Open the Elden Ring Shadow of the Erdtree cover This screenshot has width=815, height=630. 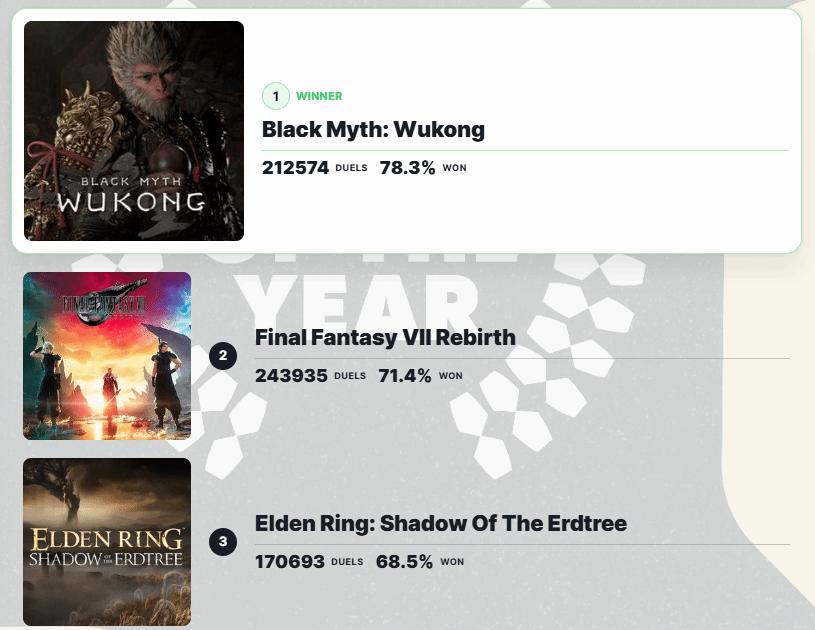(x=107, y=542)
